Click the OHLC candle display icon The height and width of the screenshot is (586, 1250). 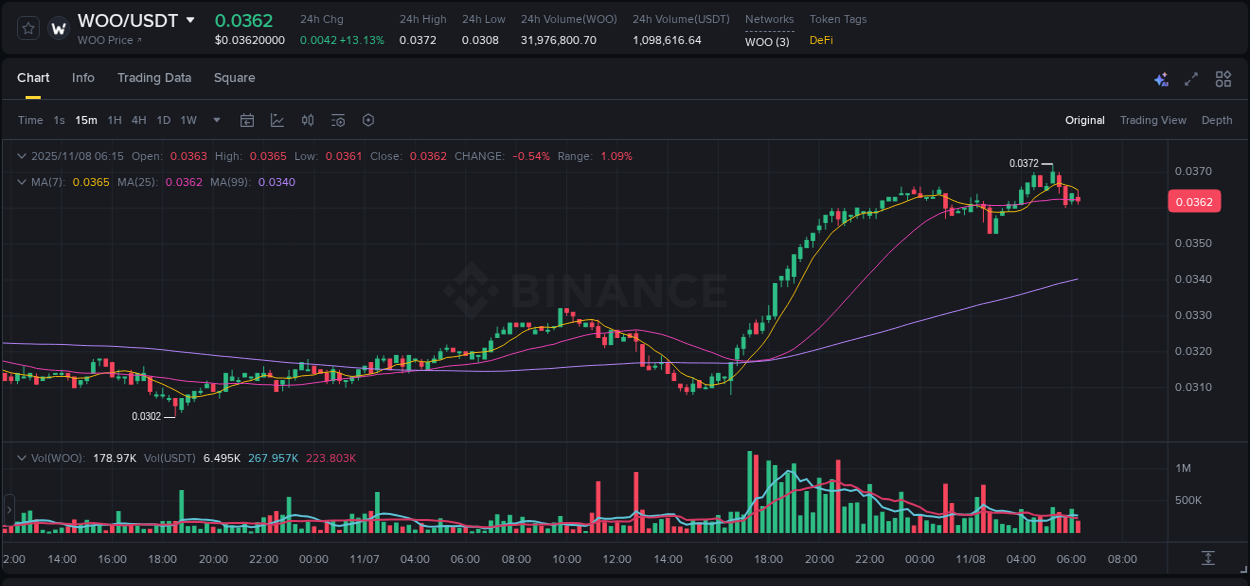click(x=307, y=120)
